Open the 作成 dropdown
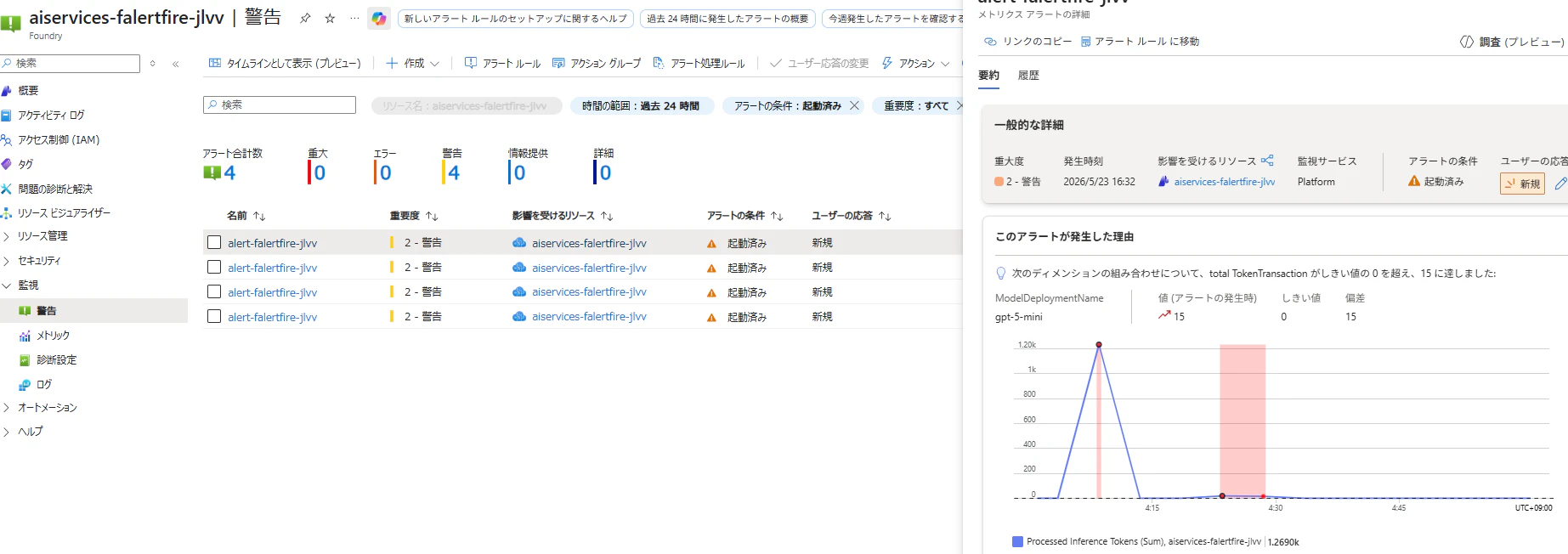Image resolution: width=1568 pixels, height=554 pixels. [x=413, y=64]
